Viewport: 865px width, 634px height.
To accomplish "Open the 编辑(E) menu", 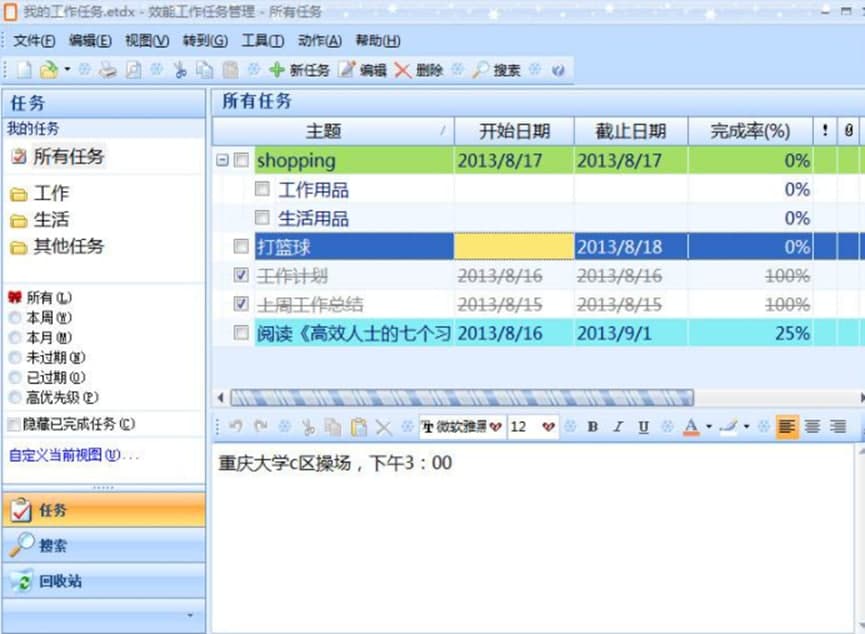I will 90,40.
